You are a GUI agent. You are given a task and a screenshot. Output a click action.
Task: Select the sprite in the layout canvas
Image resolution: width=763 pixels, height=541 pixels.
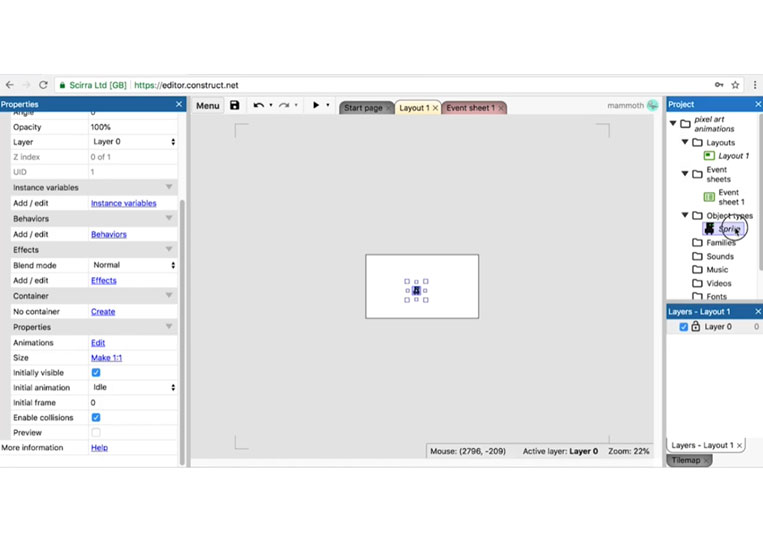(x=417, y=290)
